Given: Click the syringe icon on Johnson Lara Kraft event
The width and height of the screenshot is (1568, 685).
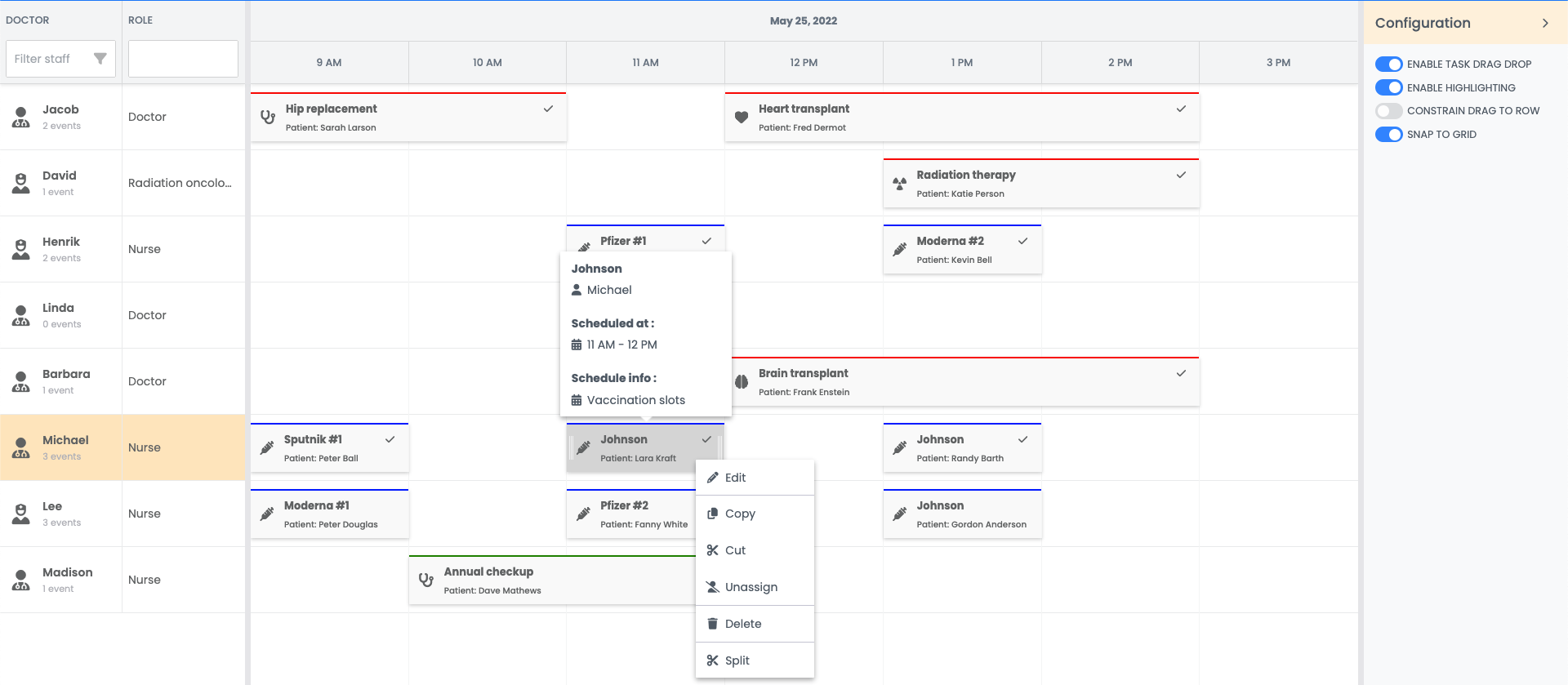Looking at the screenshot, I should [x=583, y=447].
